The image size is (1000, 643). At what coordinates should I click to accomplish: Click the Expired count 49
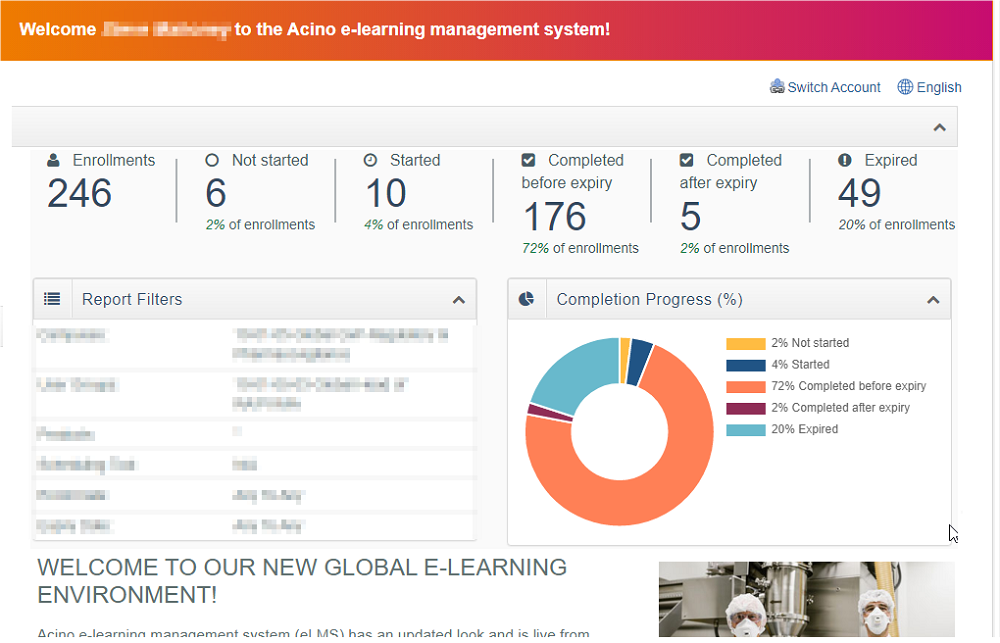860,193
